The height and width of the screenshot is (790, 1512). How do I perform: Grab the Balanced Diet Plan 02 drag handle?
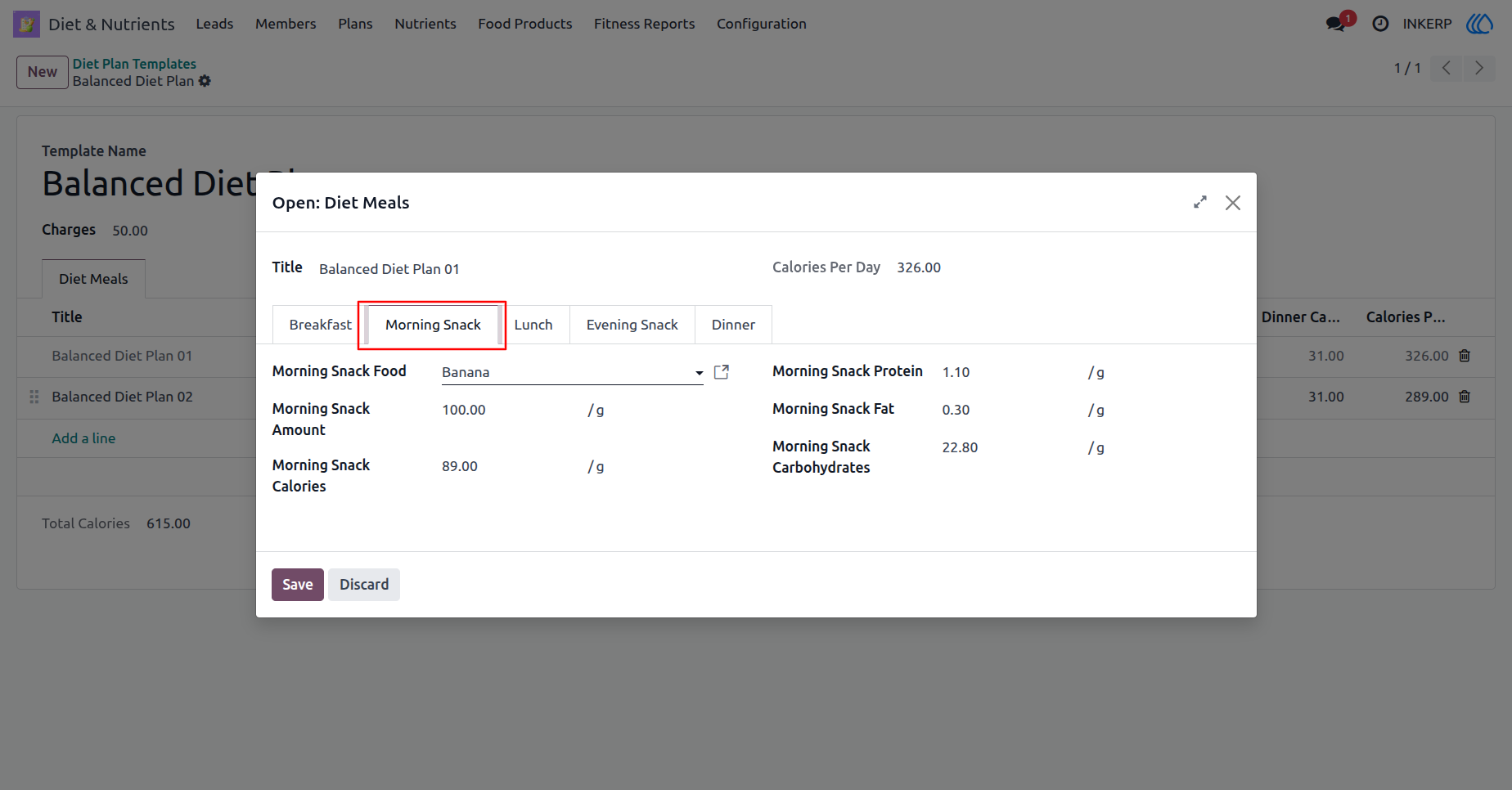pos(34,397)
